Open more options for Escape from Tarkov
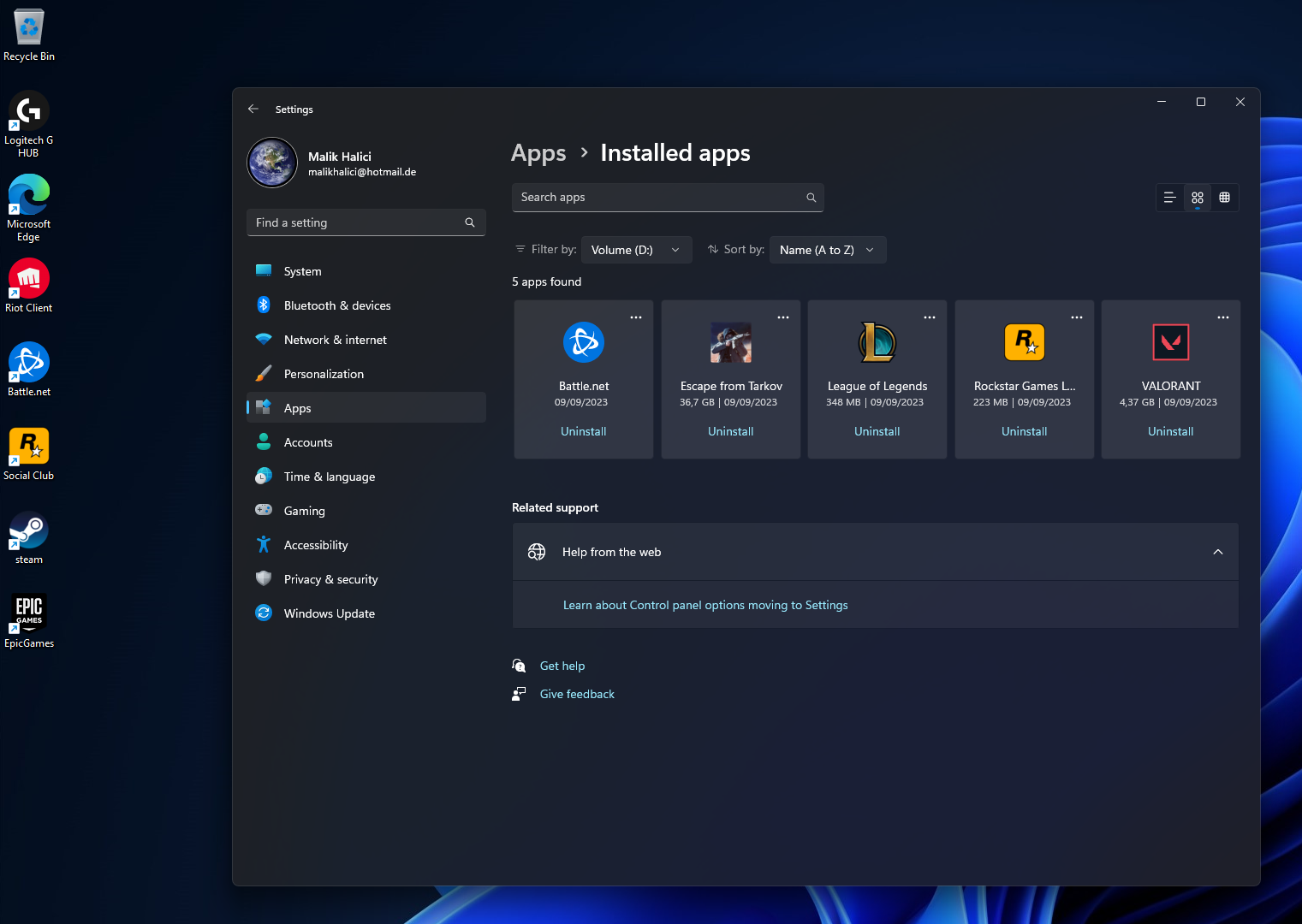 tap(783, 317)
